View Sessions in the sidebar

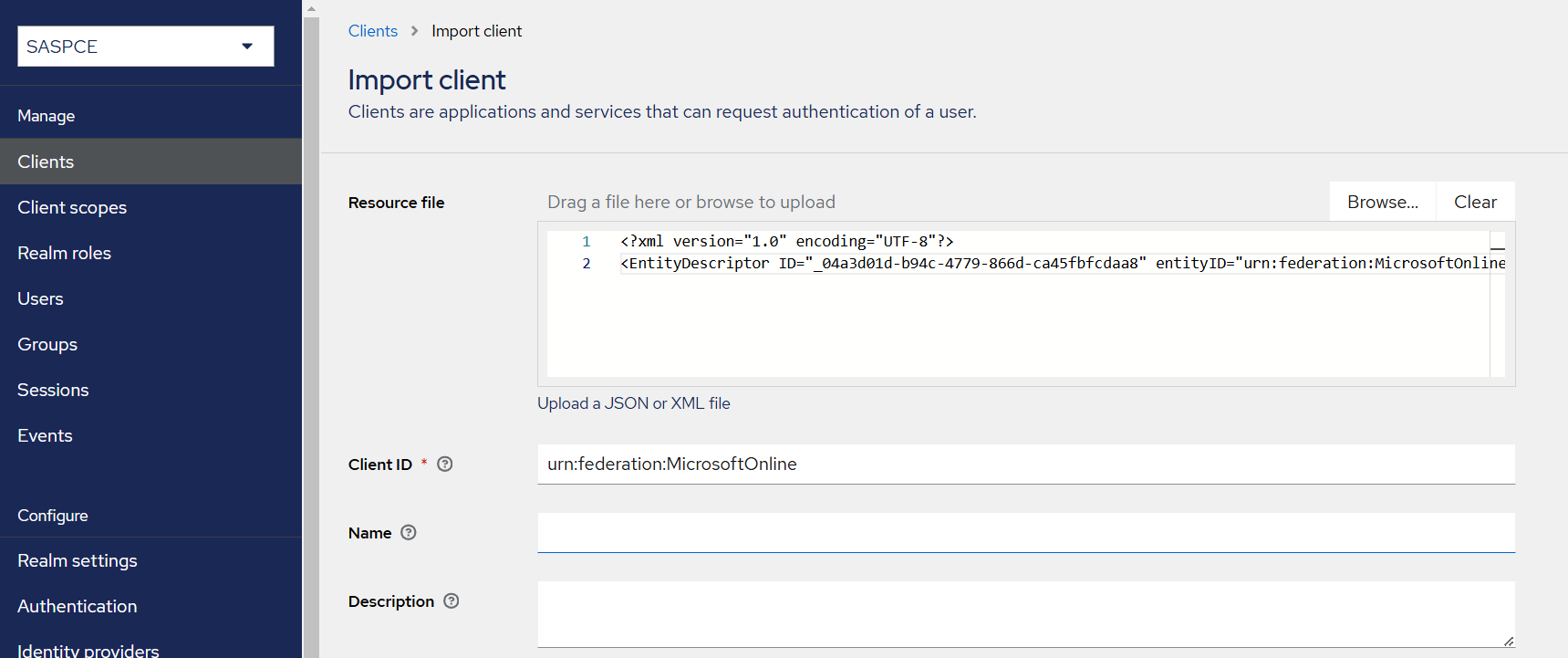(x=53, y=390)
